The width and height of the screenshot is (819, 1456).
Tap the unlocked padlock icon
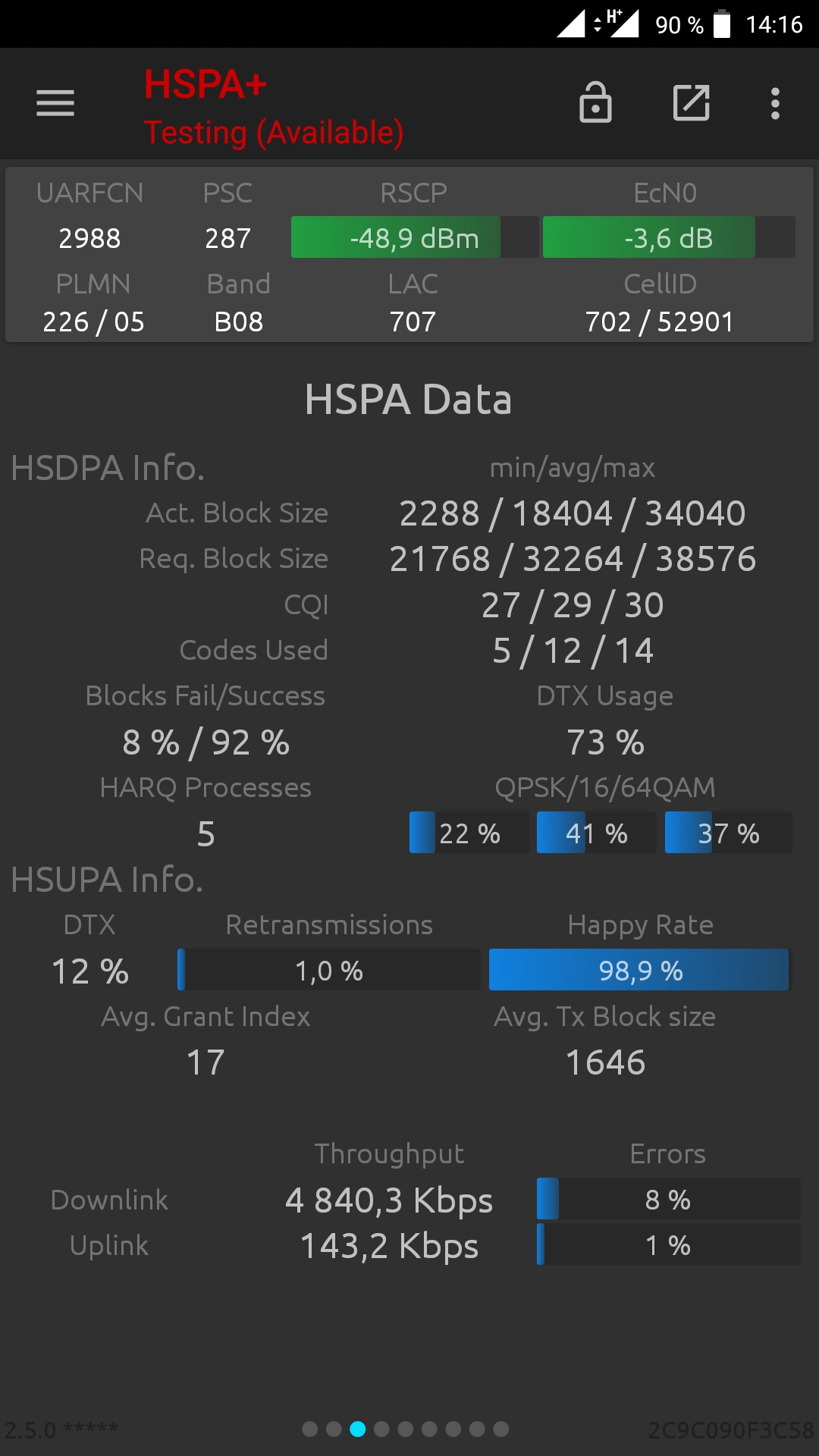pos(595,102)
